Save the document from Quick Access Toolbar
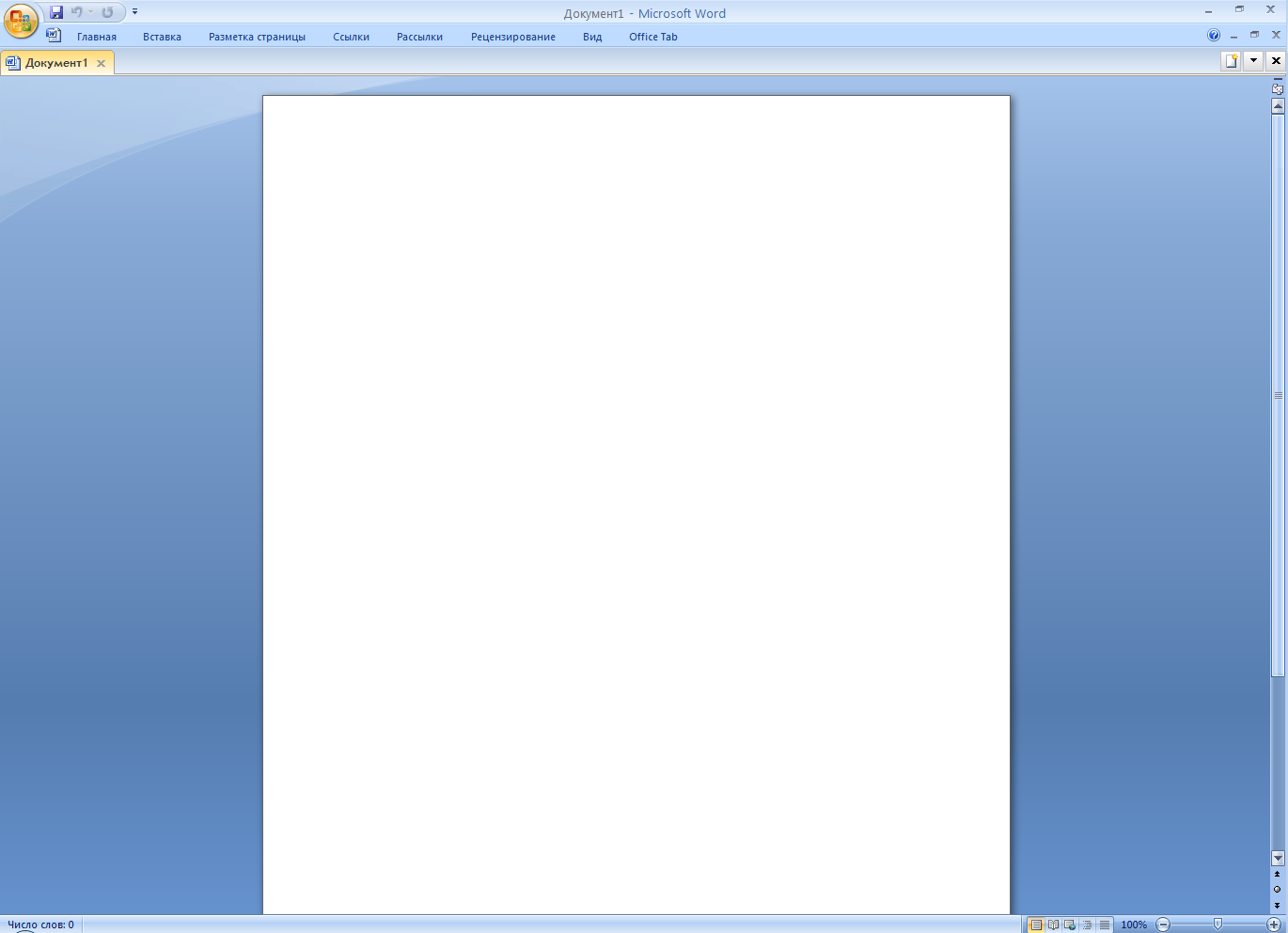The image size is (1288, 933). (56, 12)
